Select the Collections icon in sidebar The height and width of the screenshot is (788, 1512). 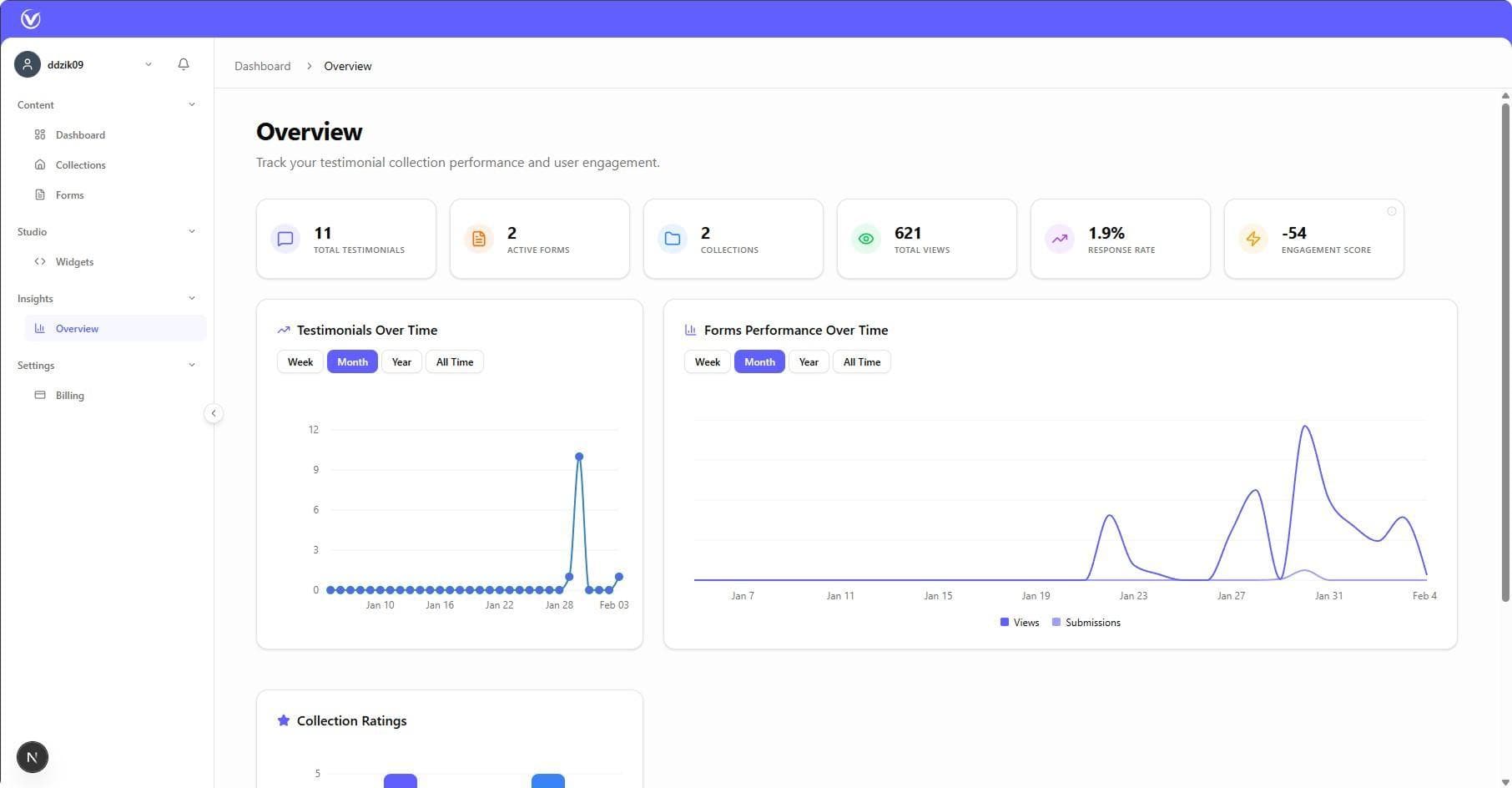40,164
